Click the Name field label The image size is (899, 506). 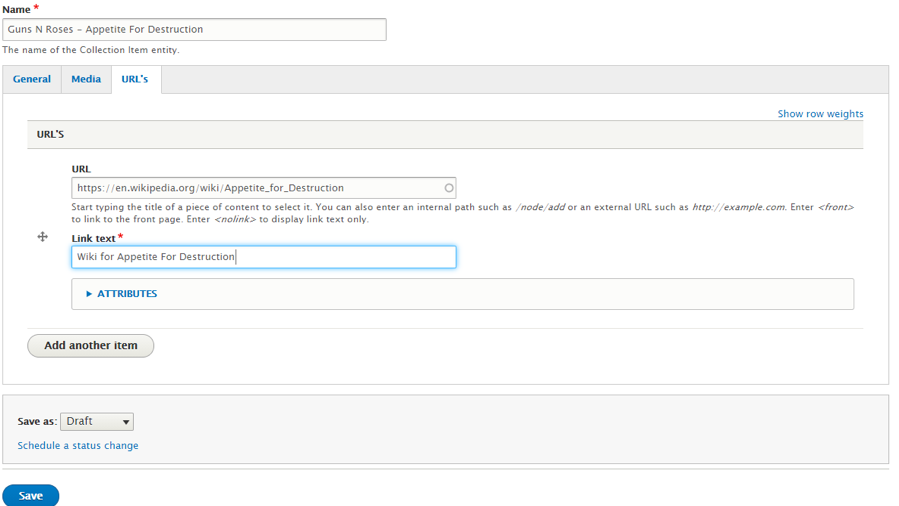(x=16, y=9)
